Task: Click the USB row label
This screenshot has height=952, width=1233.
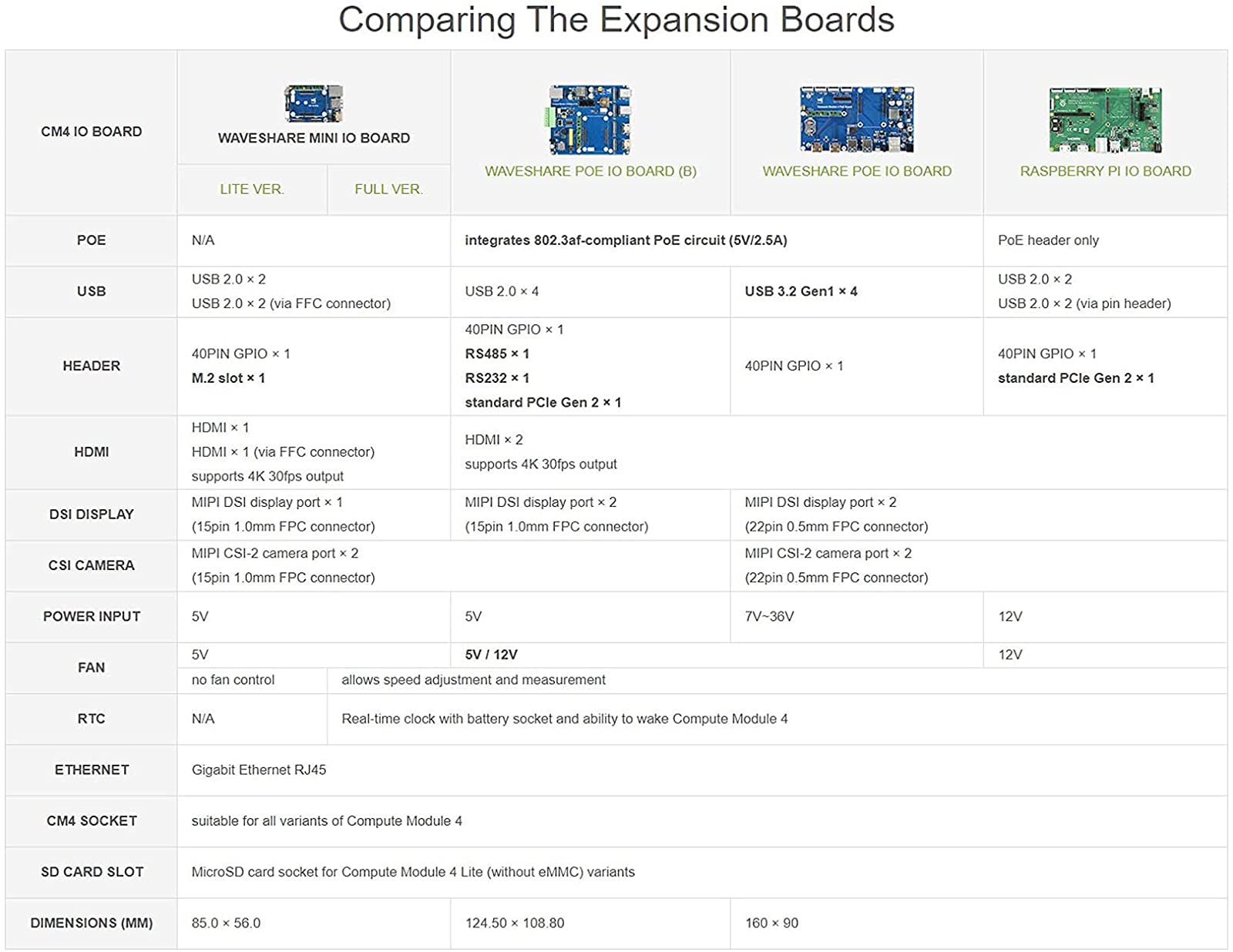Action: [x=92, y=291]
